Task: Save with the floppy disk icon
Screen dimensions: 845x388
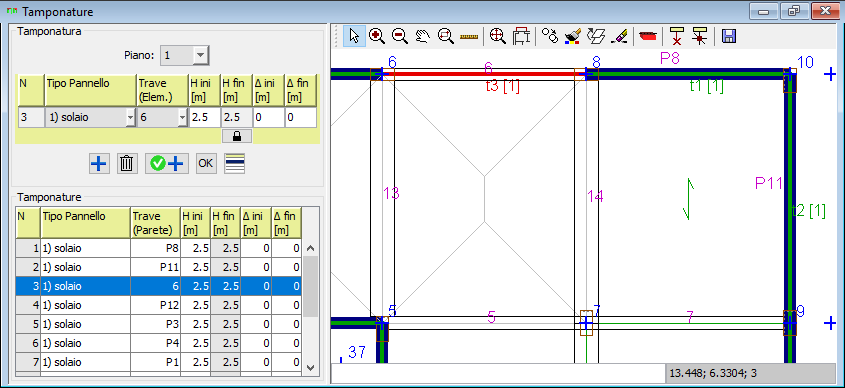Action: click(x=729, y=36)
